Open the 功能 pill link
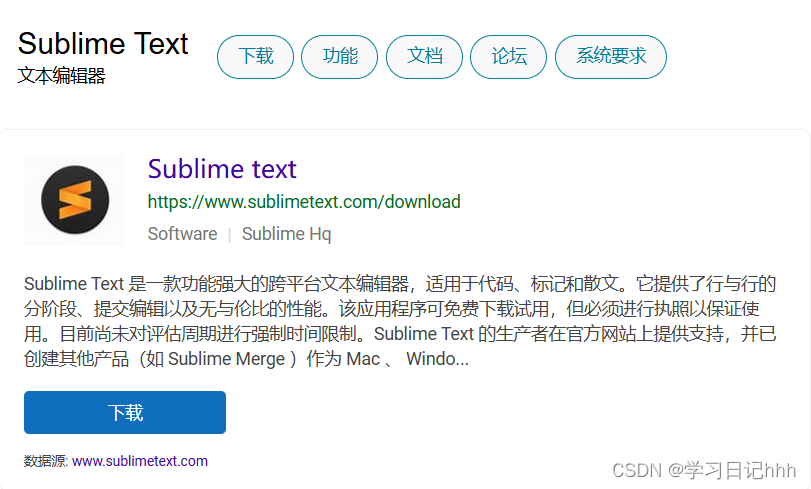811x489 pixels. click(x=339, y=56)
